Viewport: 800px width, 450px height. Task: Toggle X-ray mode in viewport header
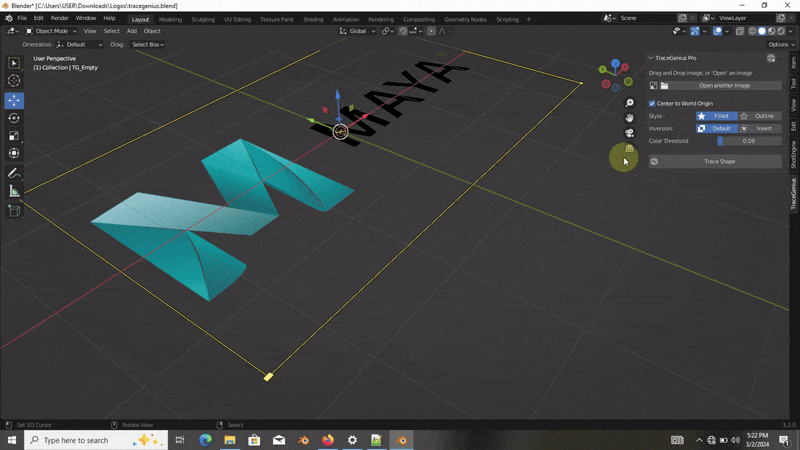tap(739, 31)
